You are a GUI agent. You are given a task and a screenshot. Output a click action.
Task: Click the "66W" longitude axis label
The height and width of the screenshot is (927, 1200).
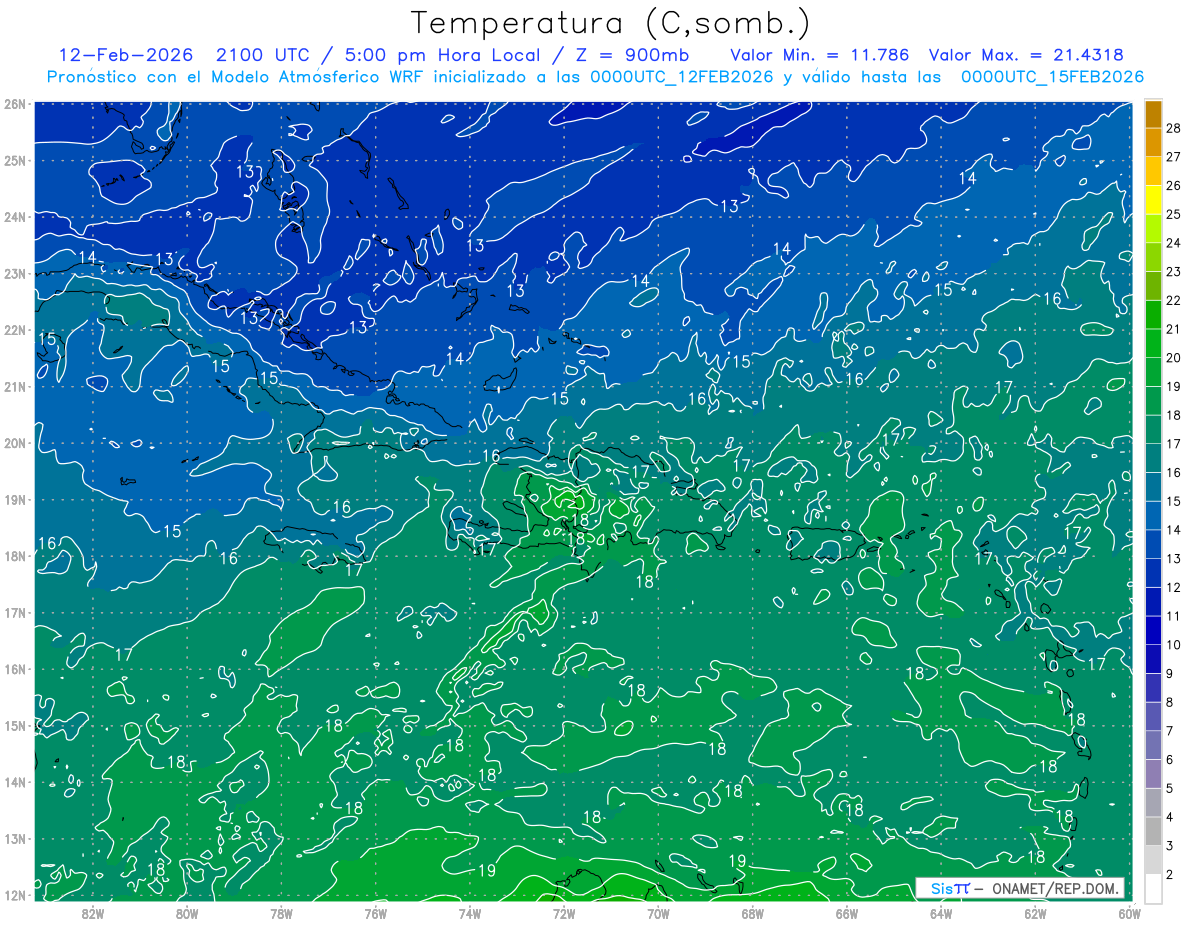847,912
